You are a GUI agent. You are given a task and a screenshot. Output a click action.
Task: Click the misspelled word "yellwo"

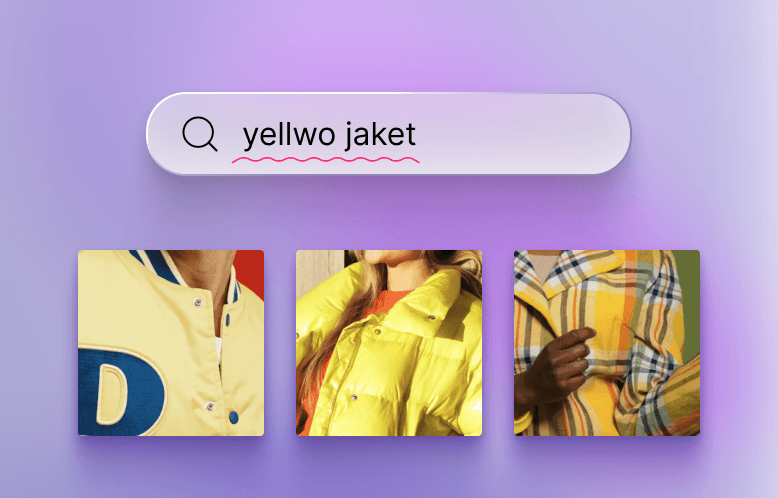point(289,134)
